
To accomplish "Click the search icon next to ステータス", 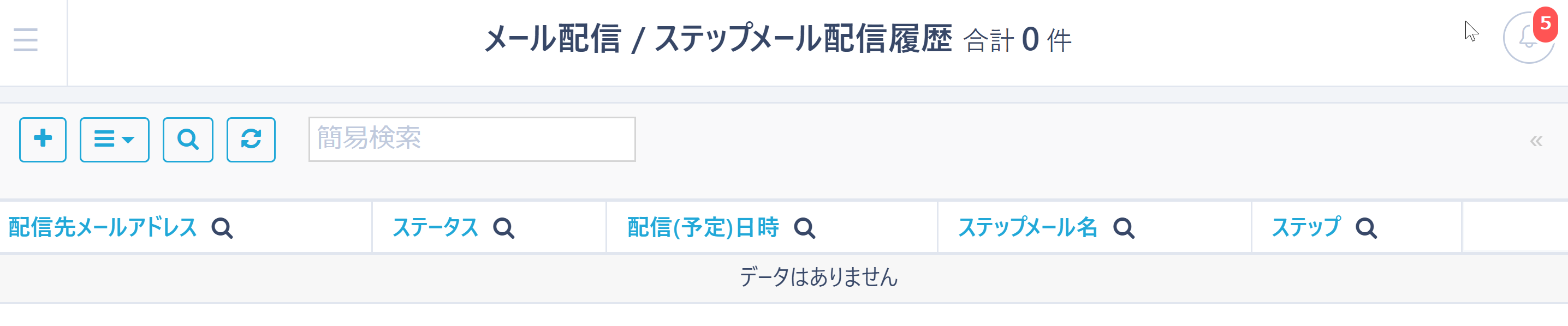I will [503, 228].
